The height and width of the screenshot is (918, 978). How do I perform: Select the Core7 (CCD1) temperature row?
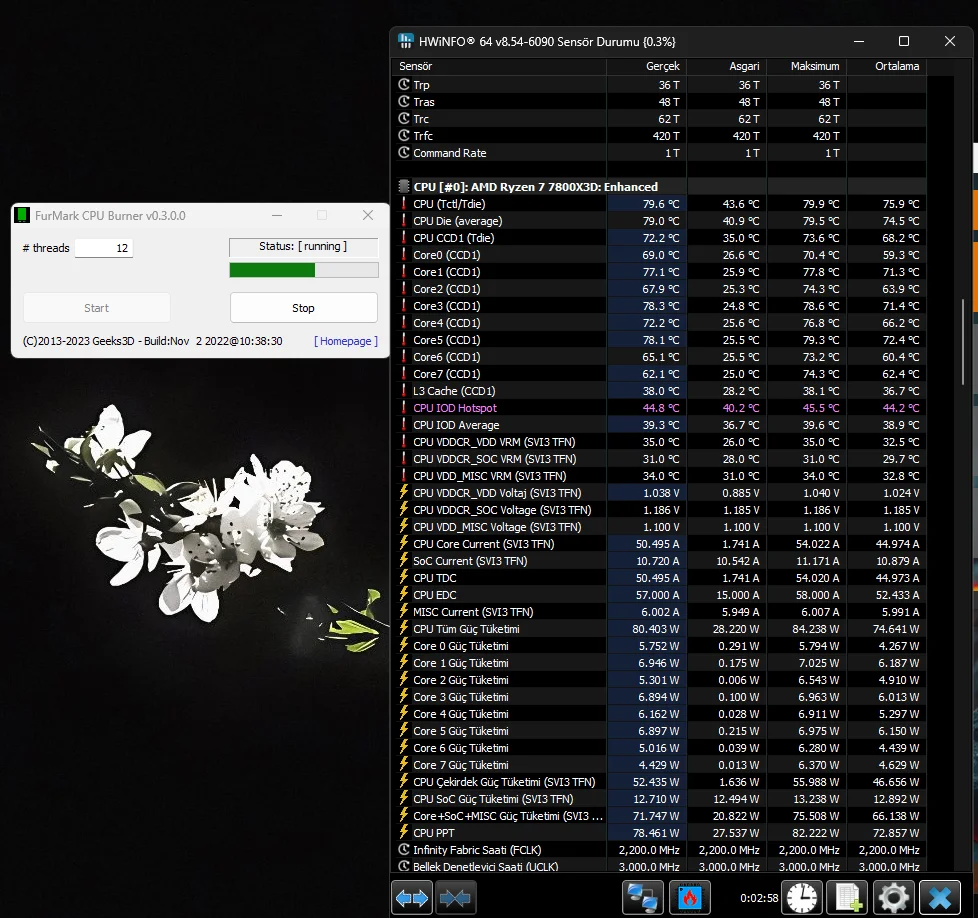click(x=660, y=374)
